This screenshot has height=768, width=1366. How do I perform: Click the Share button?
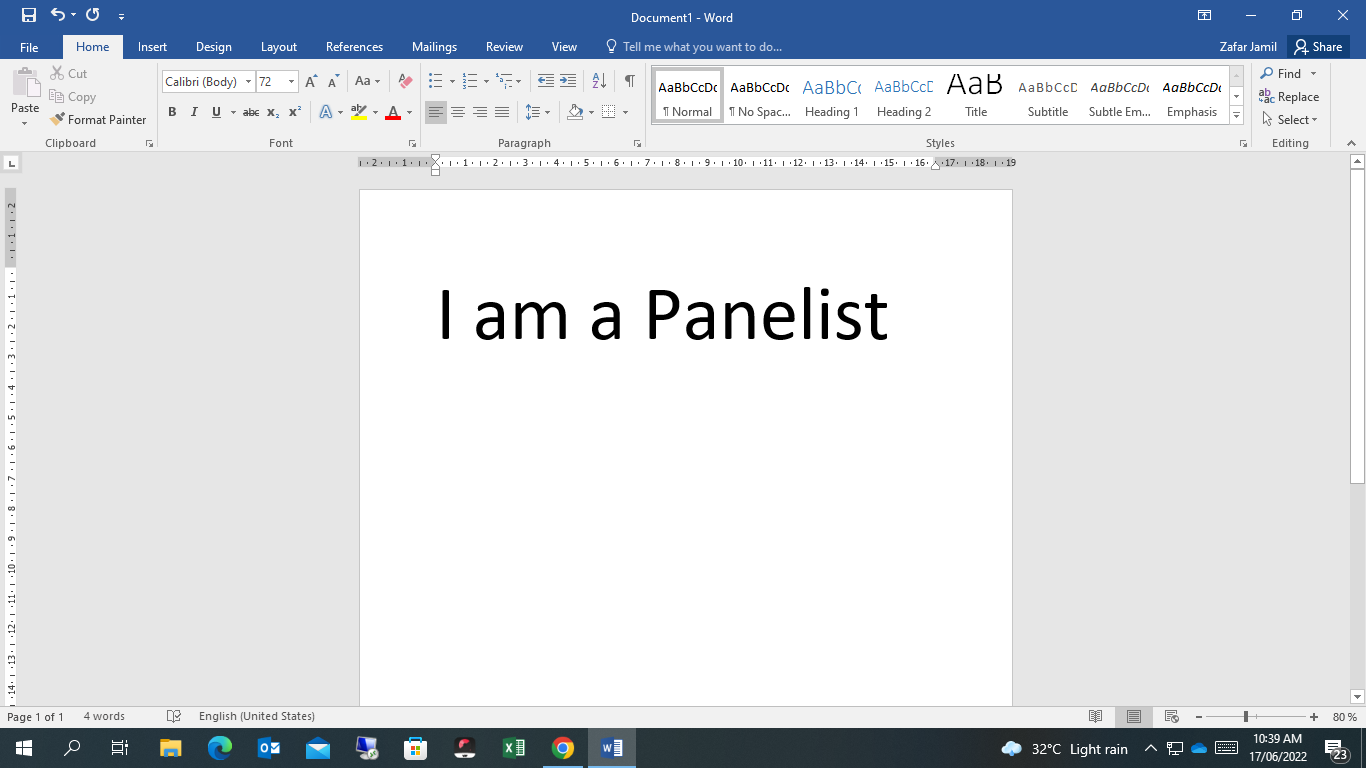tap(1317, 47)
